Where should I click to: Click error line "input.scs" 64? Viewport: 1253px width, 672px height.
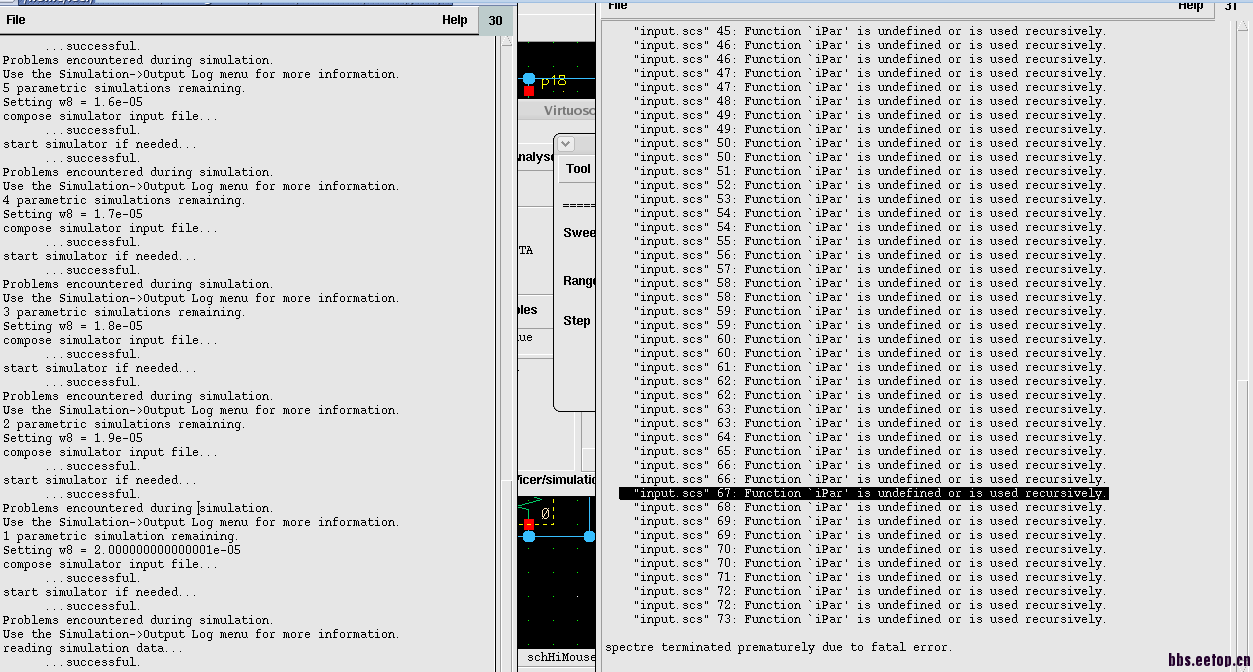(x=870, y=437)
